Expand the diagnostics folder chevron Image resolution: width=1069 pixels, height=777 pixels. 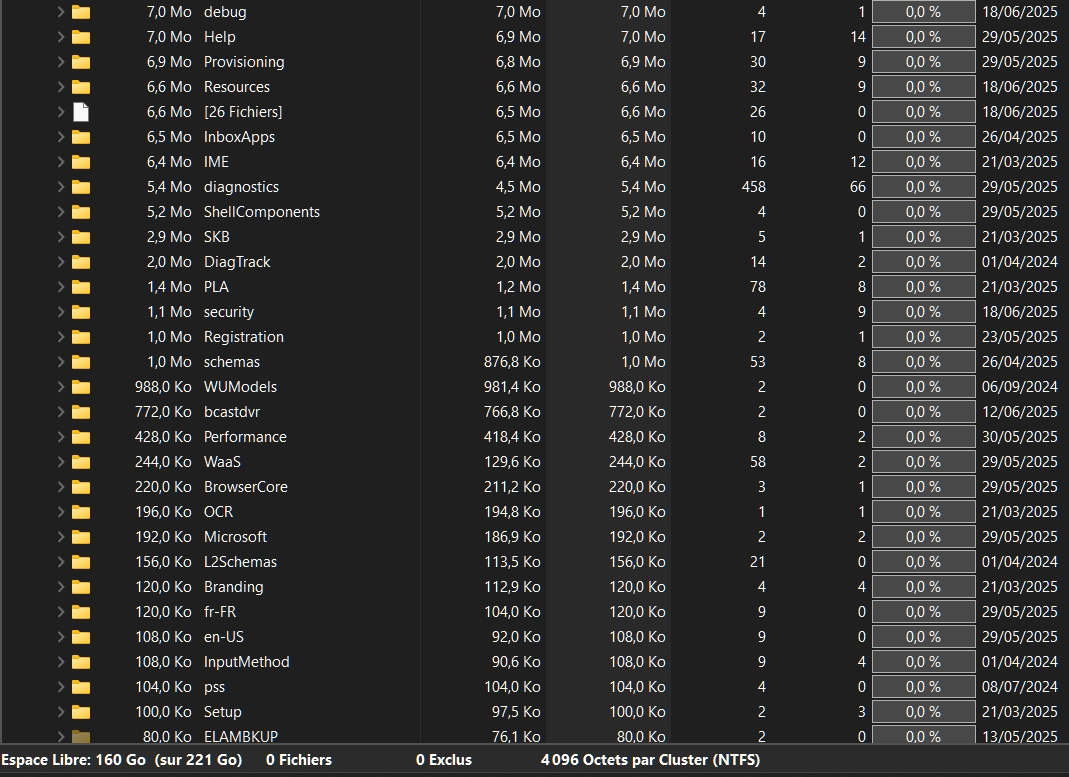pos(61,187)
